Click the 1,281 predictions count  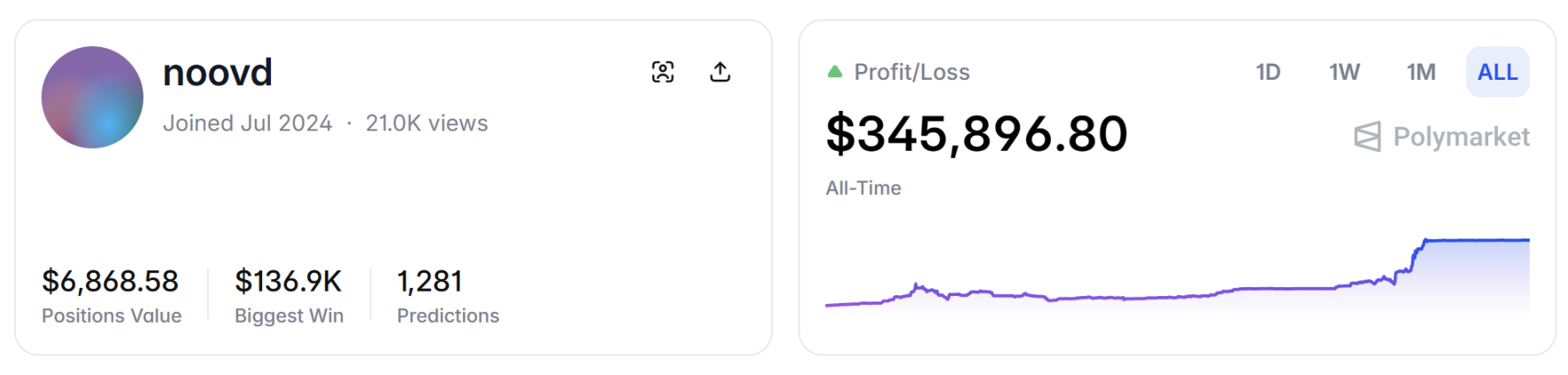tap(429, 281)
